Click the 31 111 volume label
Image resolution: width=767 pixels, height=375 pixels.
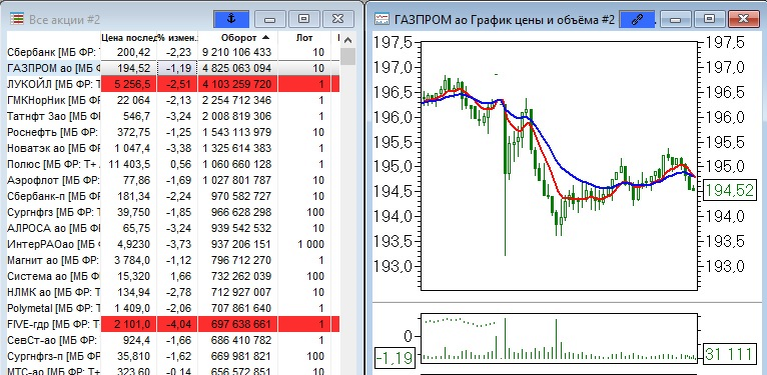point(729,353)
